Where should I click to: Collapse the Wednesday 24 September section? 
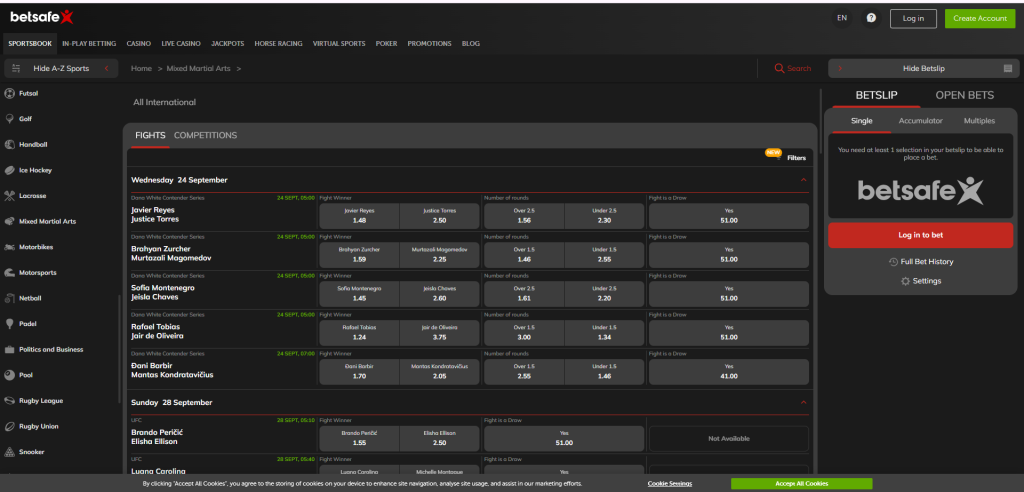tap(803, 180)
